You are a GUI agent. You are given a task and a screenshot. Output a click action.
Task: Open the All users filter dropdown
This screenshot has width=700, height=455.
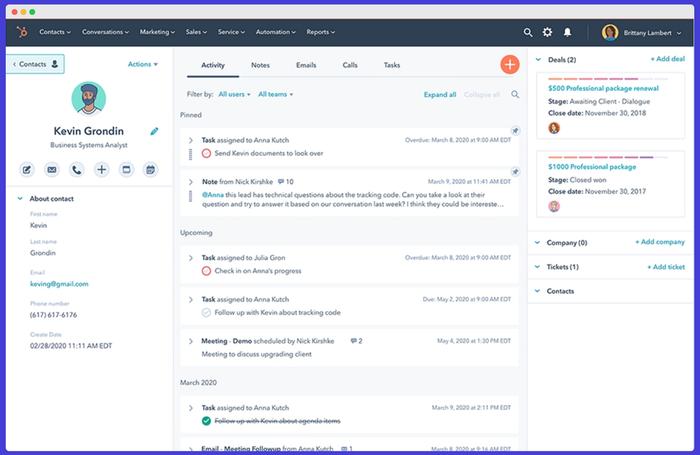234,94
